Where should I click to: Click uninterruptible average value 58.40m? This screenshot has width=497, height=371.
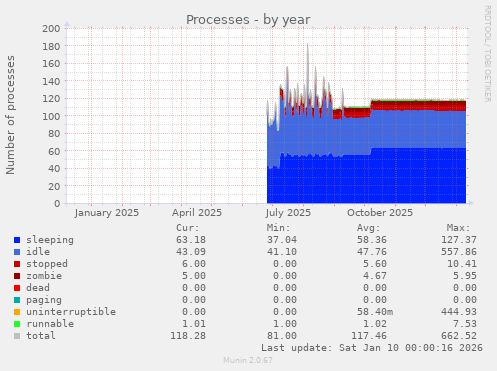[x=375, y=312]
